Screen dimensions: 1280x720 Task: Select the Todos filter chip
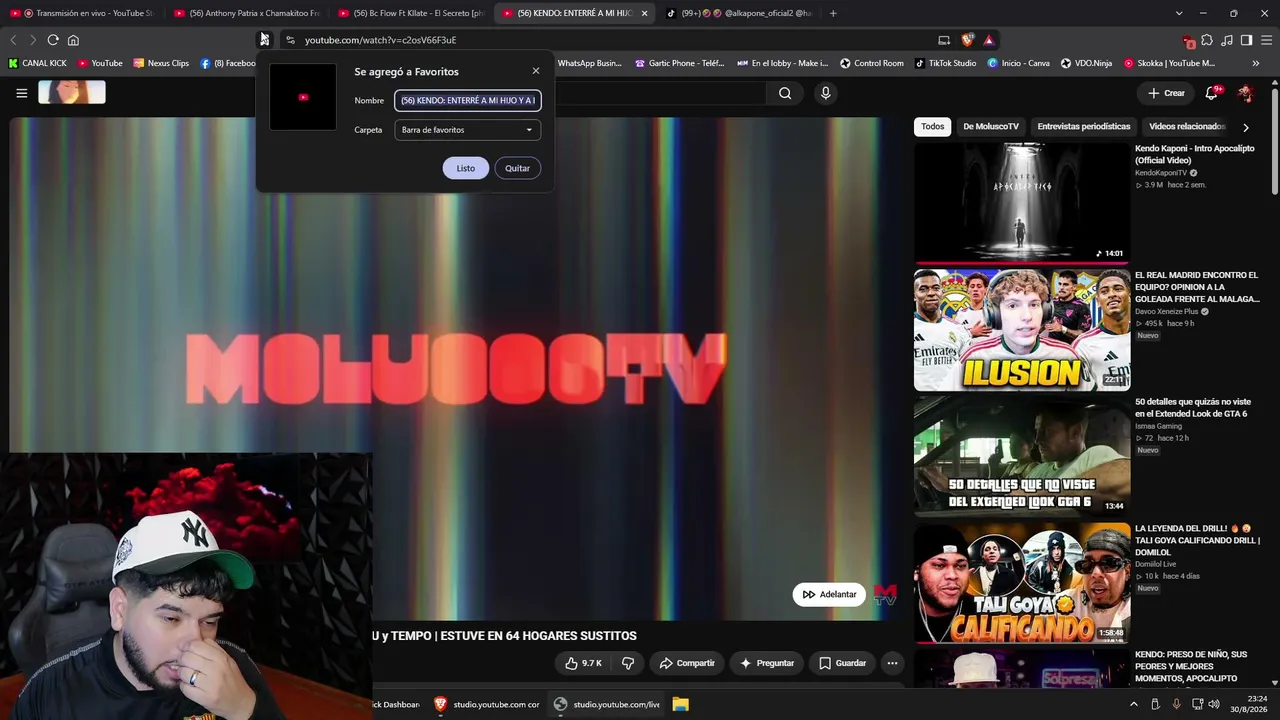tap(933, 127)
